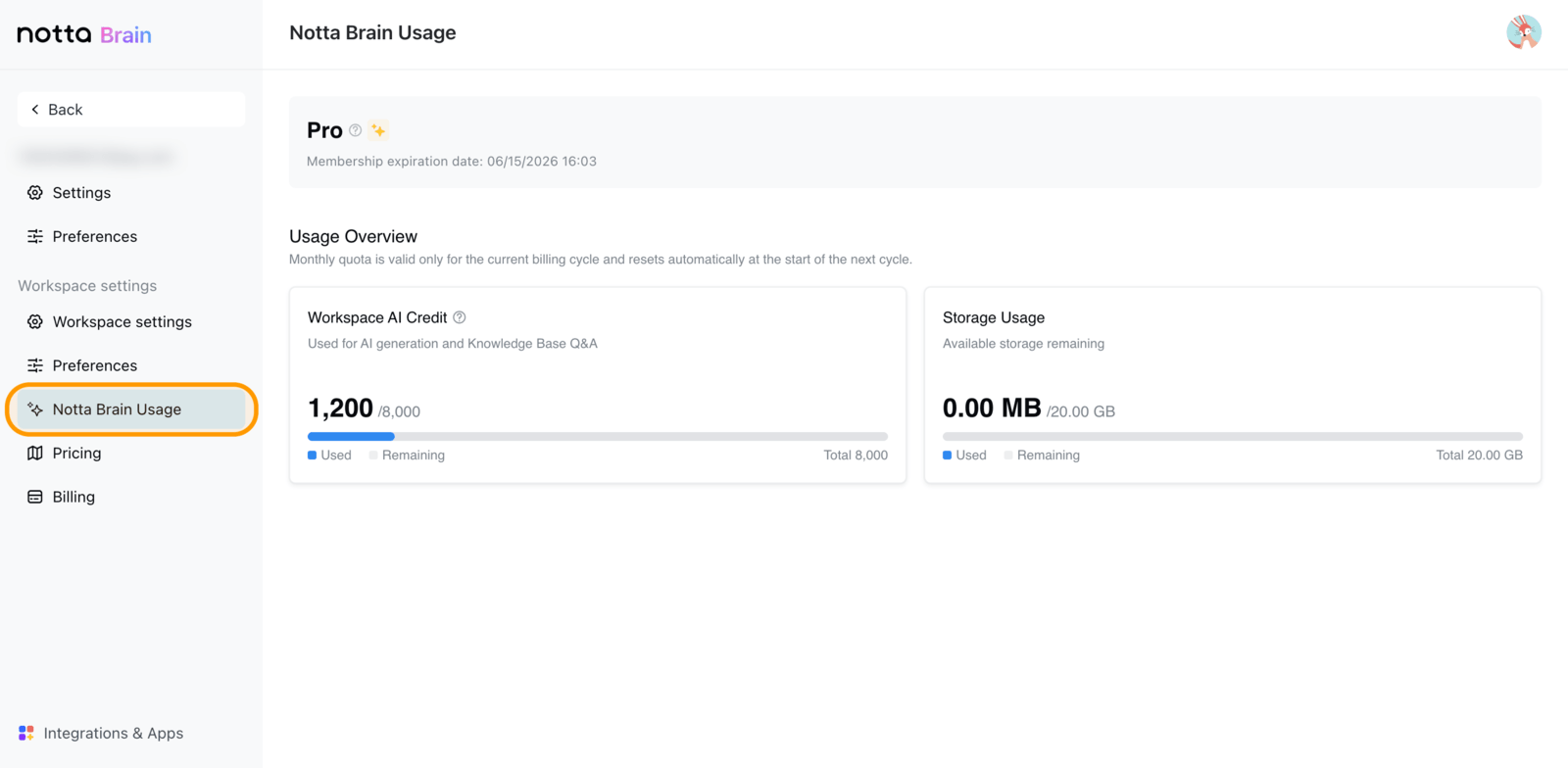Click the Usage Overview heading
The width and height of the screenshot is (1568, 768).
(x=353, y=236)
